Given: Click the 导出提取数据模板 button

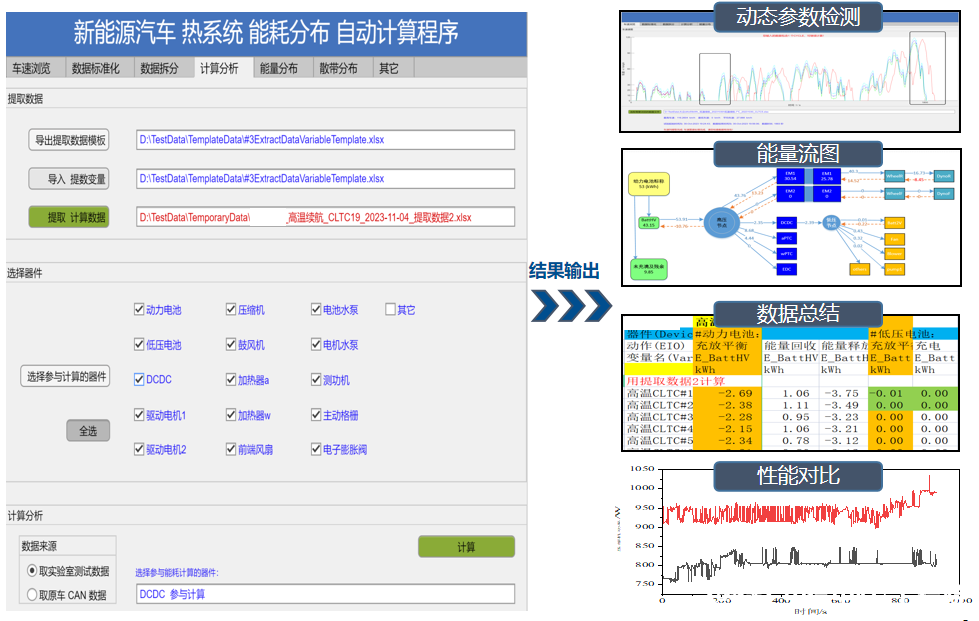Looking at the screenshot, I should click(69, 140).
